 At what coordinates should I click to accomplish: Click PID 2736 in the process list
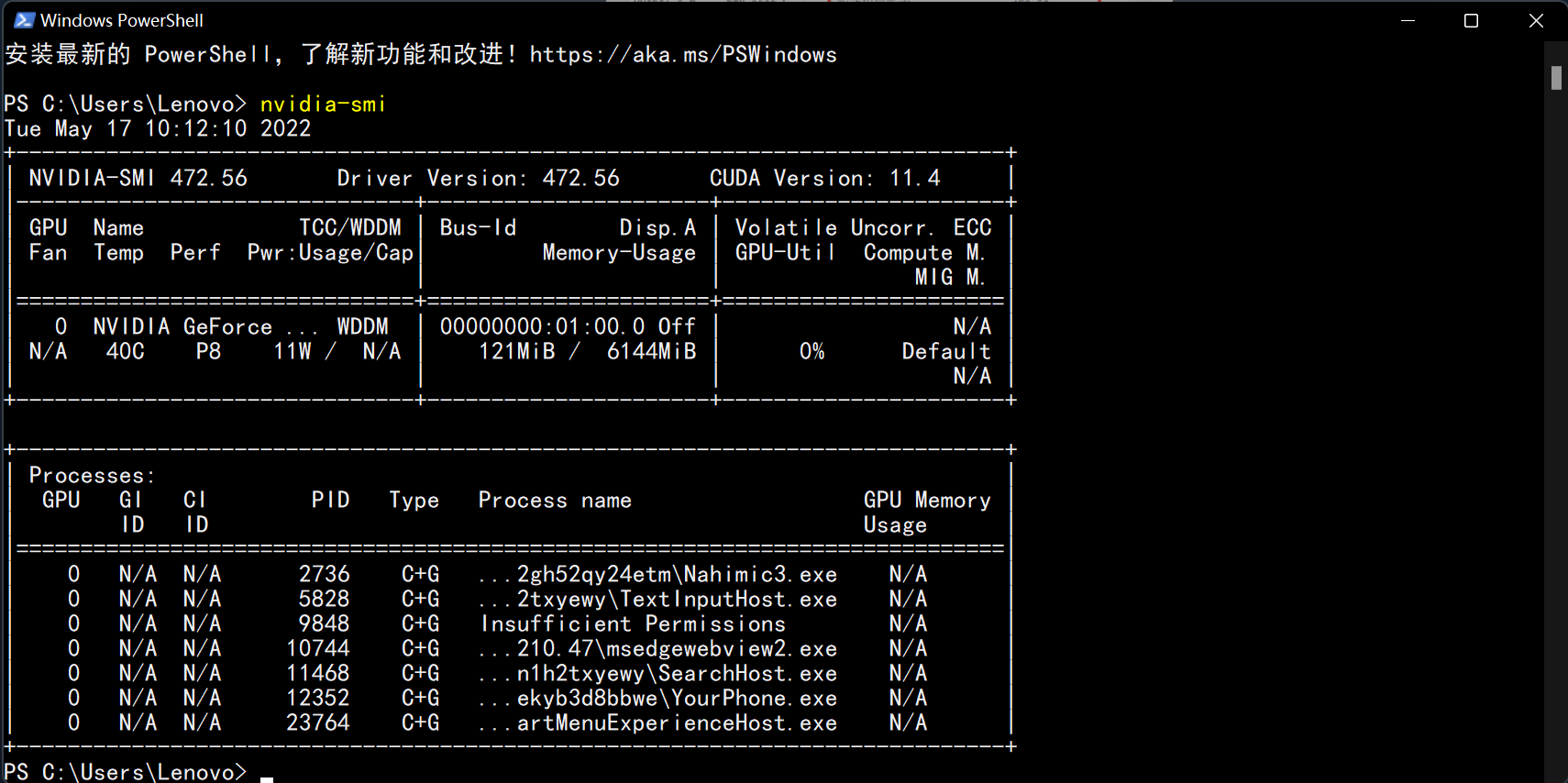(325, 575)
